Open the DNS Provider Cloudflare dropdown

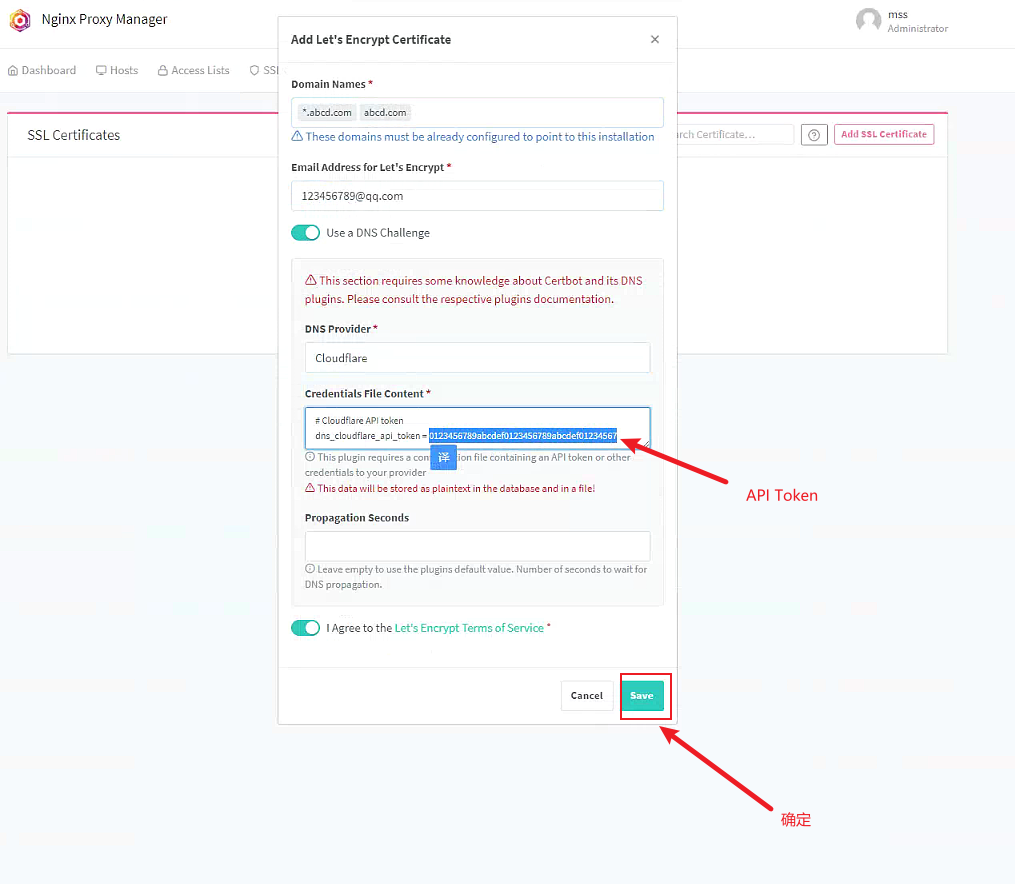pos(477,358)
